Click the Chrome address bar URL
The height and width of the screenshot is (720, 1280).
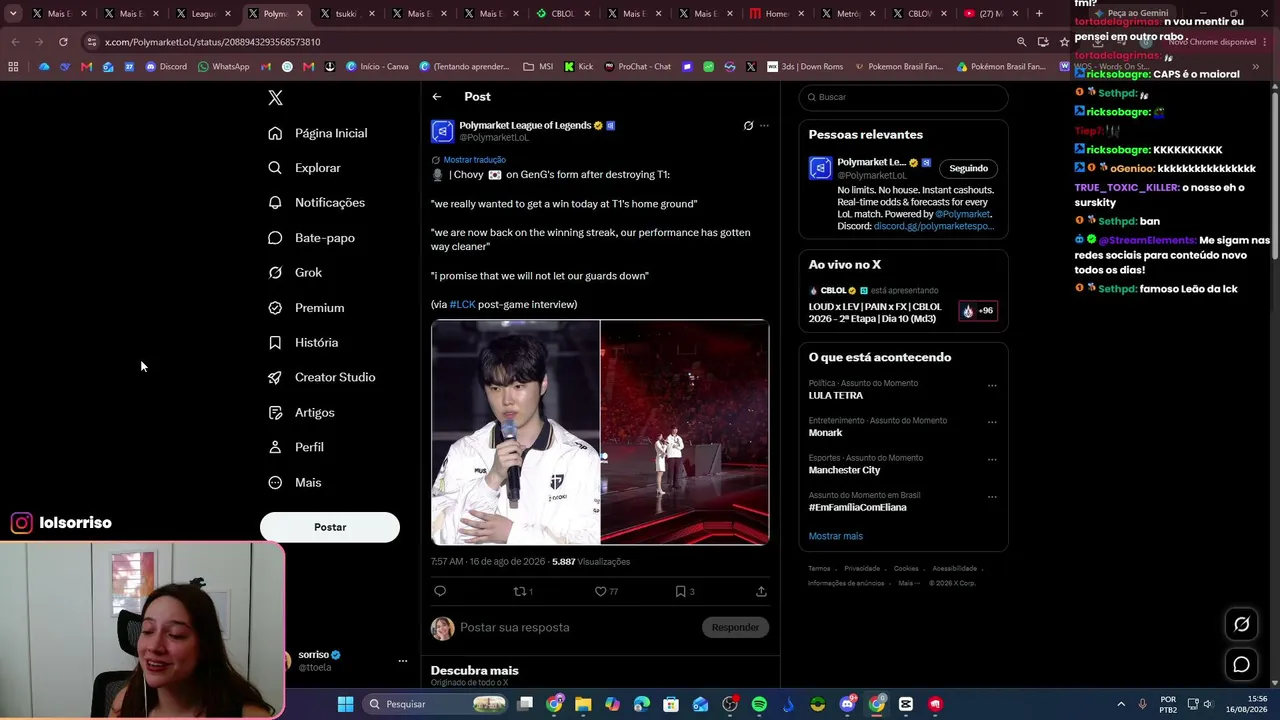point(213,42)
